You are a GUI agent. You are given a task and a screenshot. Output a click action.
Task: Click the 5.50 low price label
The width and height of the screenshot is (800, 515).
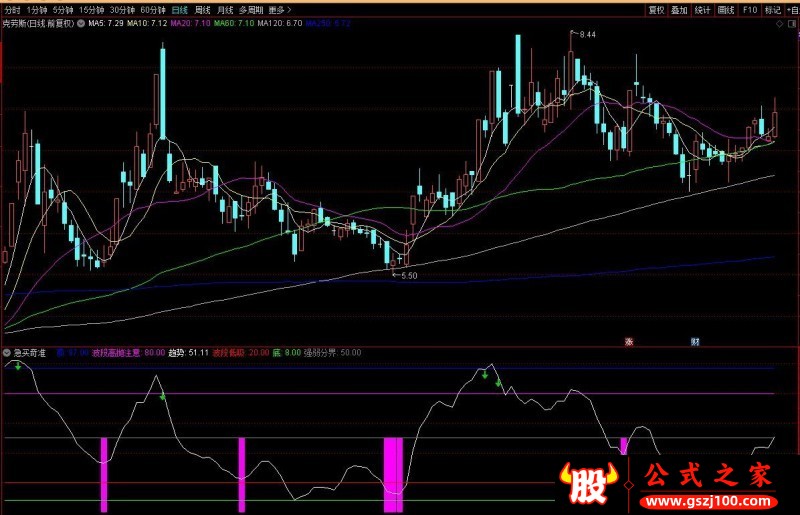click(408, 274)
